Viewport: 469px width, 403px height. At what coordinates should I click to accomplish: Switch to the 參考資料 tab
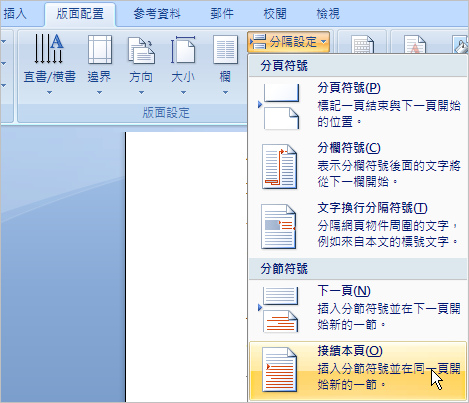[157, 14]
